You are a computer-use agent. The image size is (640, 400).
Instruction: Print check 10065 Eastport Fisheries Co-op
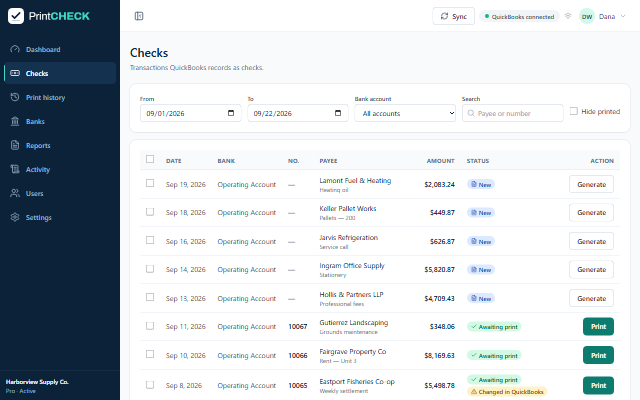point(598,385)
